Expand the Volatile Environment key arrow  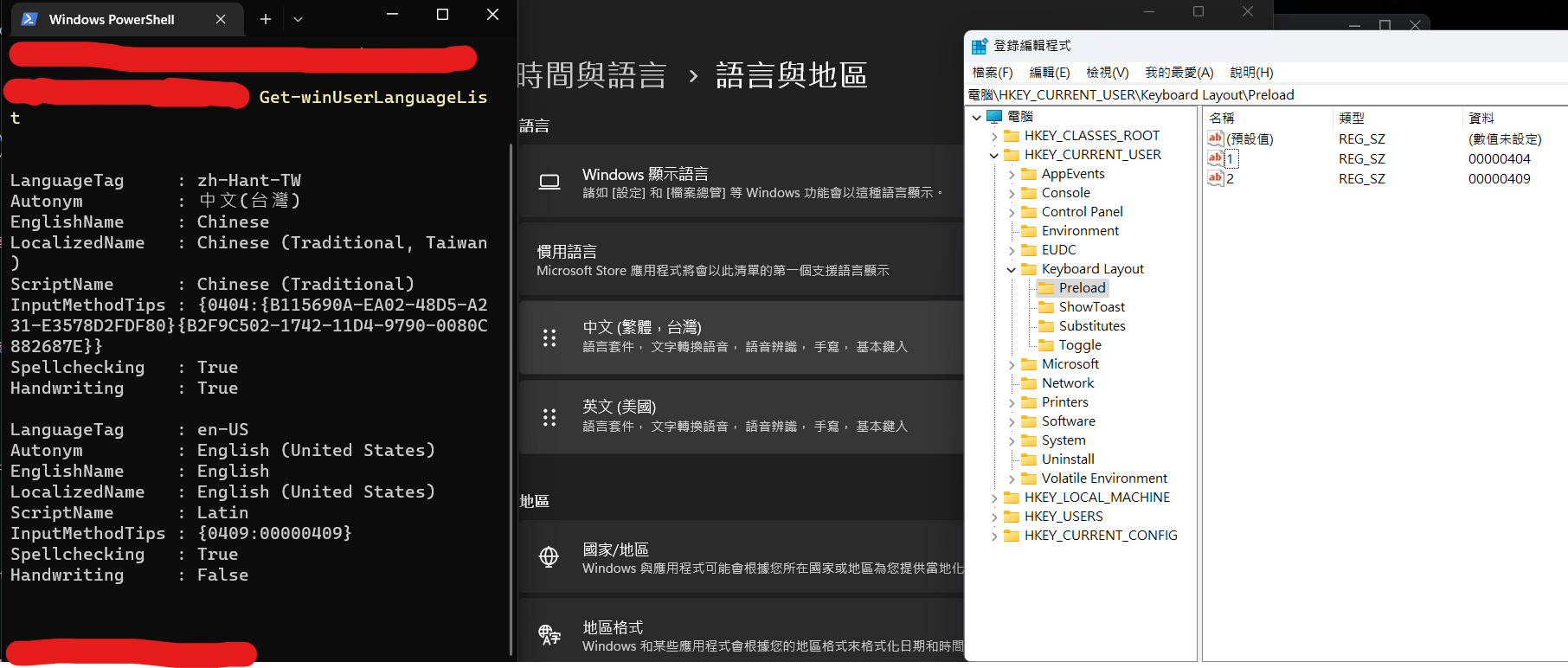[x=1012, y=479]
